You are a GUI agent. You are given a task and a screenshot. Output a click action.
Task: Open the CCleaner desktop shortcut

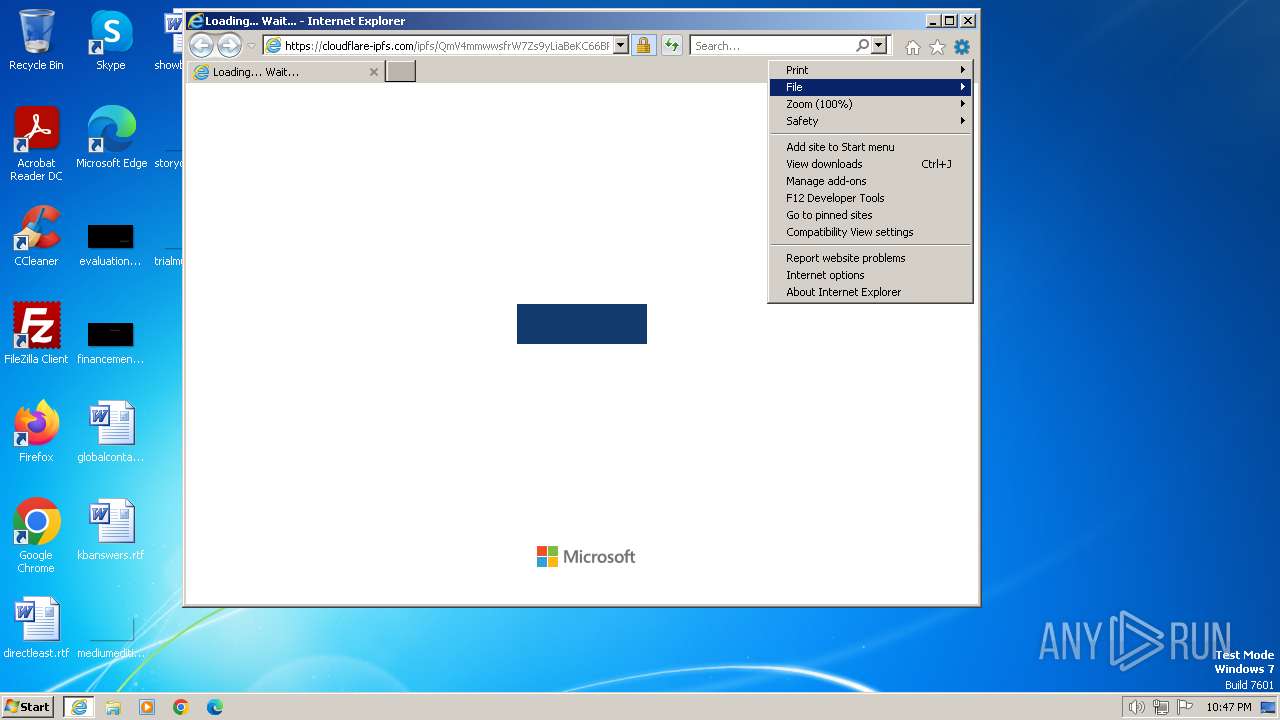36,236
